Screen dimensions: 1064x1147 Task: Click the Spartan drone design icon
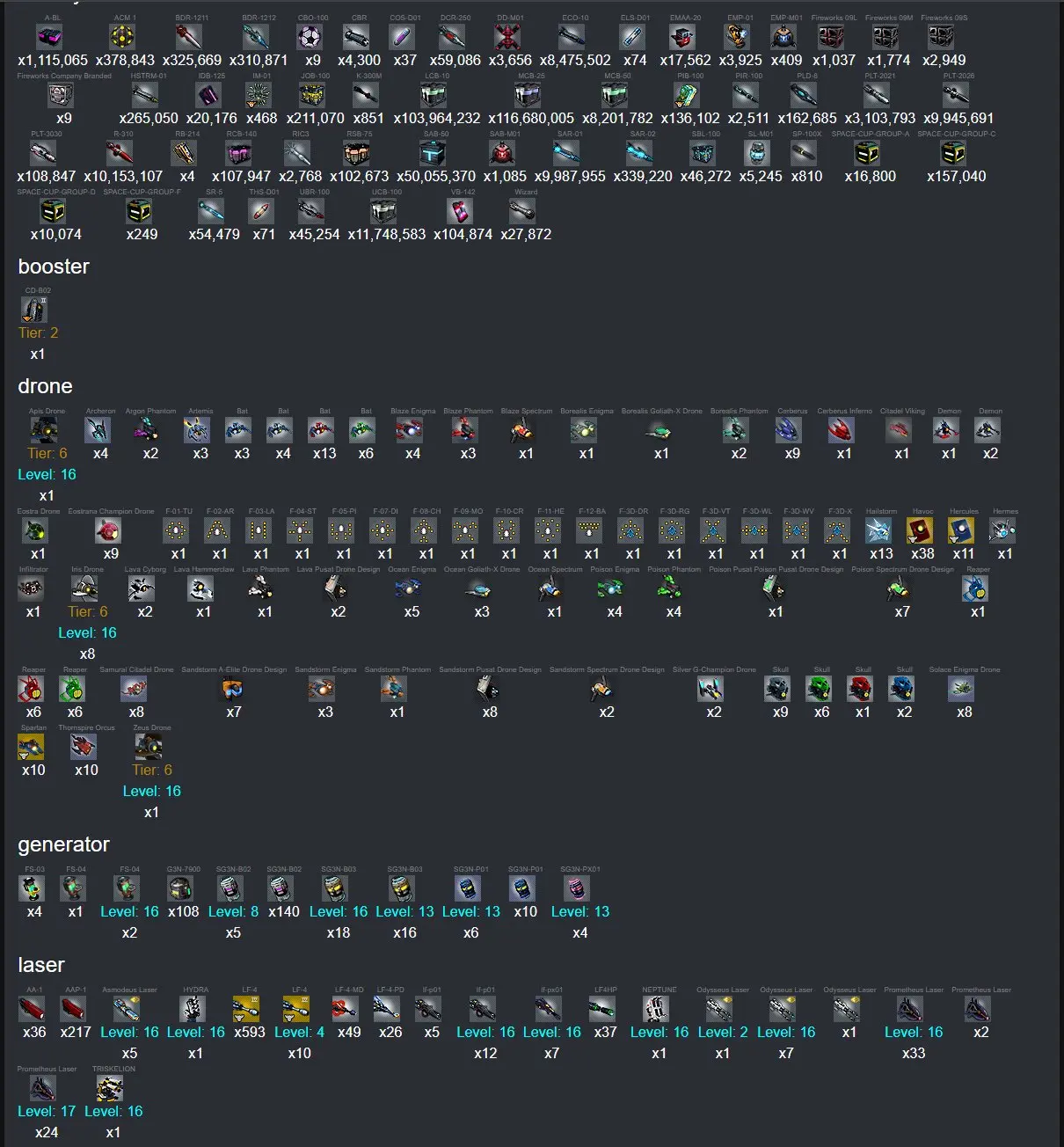[x=31, y=747]
